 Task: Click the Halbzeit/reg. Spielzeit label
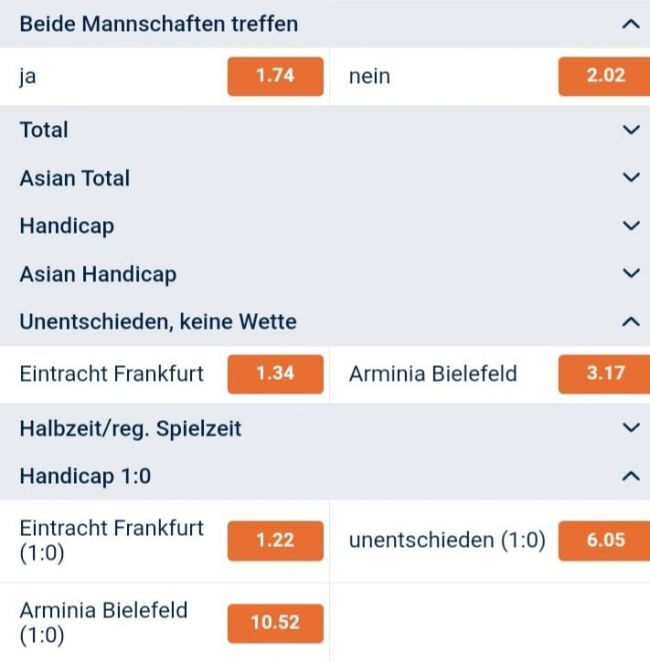point(130,428)
